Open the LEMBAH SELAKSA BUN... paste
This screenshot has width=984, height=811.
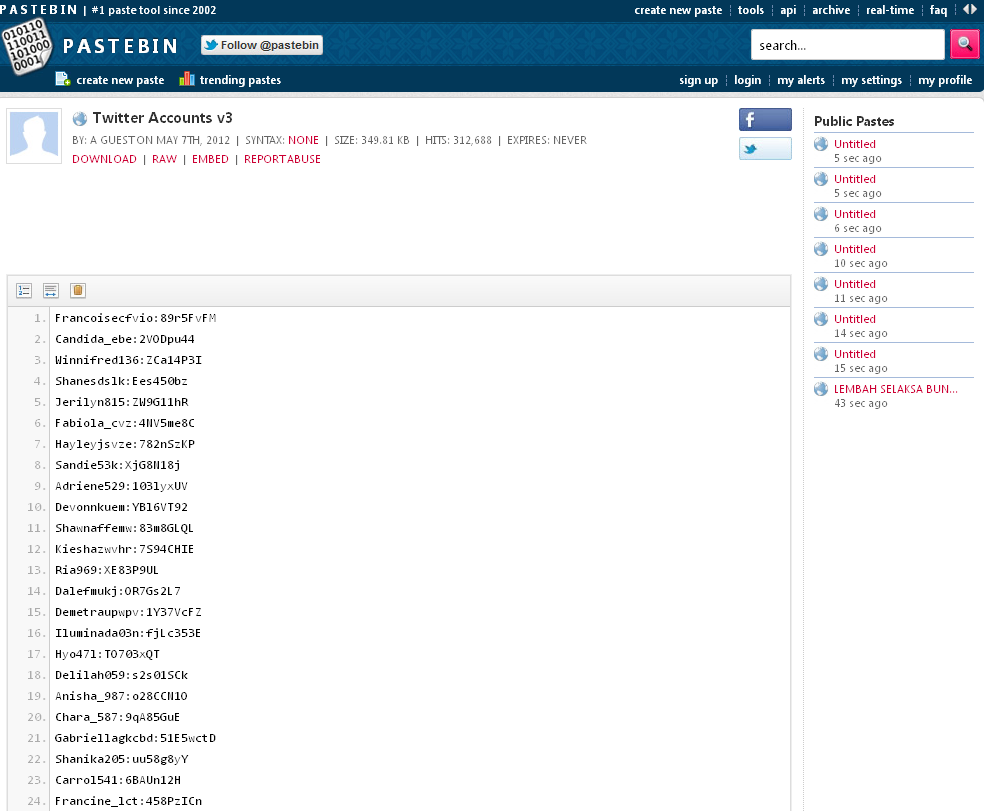(896, 389)
